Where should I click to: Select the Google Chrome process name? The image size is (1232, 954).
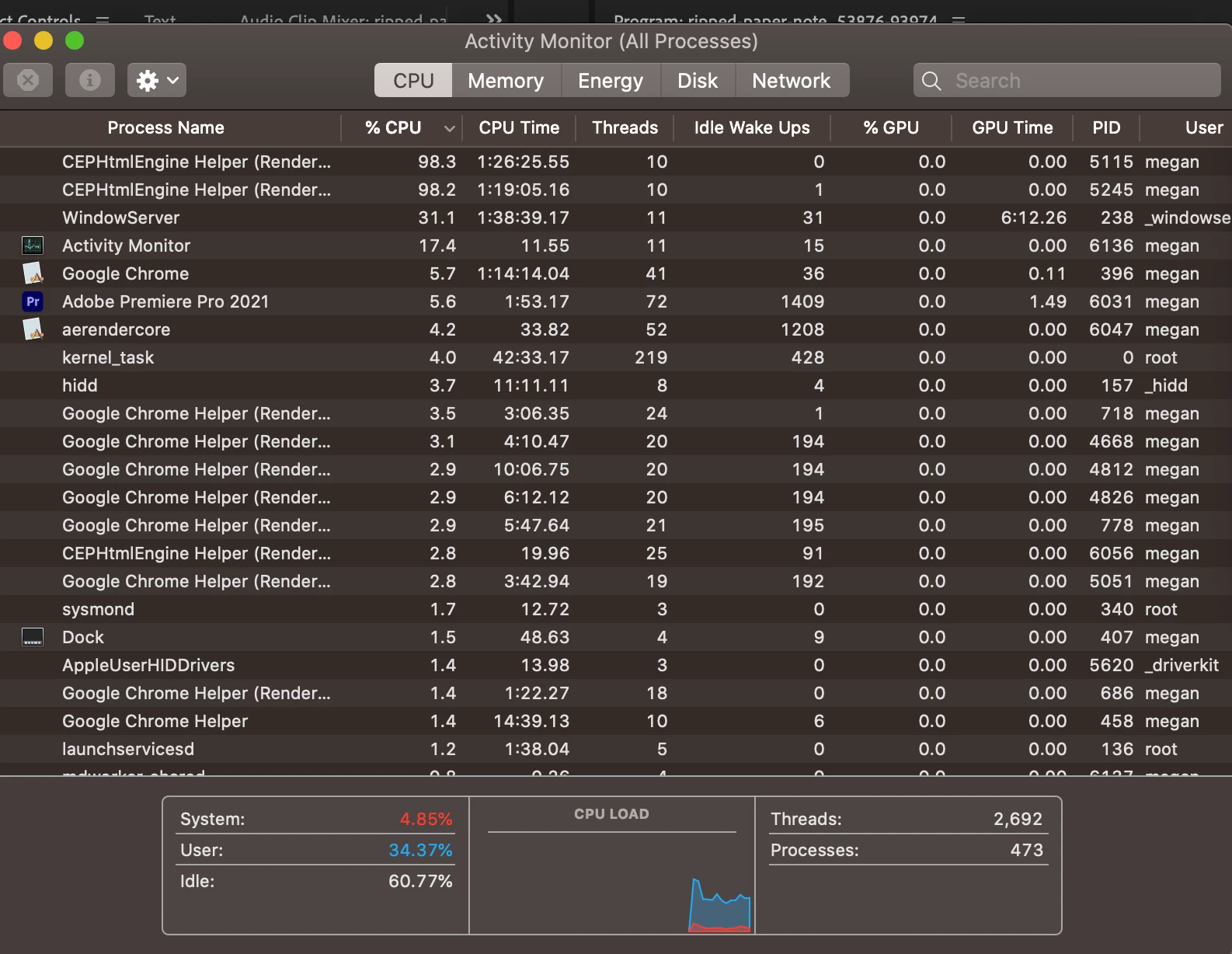pos(125,273)
